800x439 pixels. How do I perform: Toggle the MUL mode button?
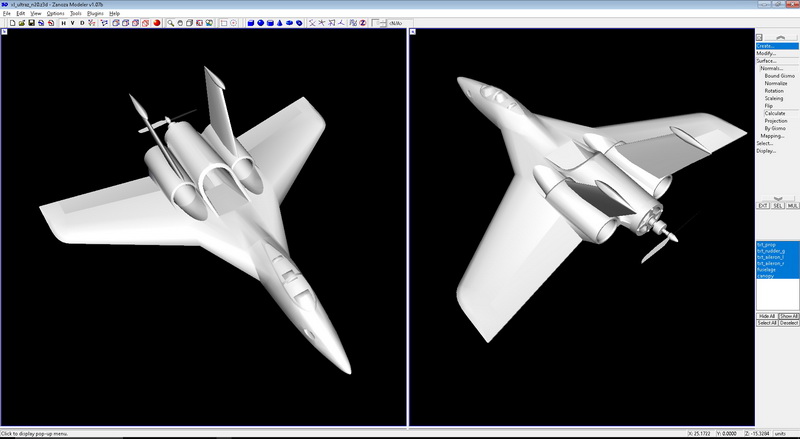(x=792, y=206)
